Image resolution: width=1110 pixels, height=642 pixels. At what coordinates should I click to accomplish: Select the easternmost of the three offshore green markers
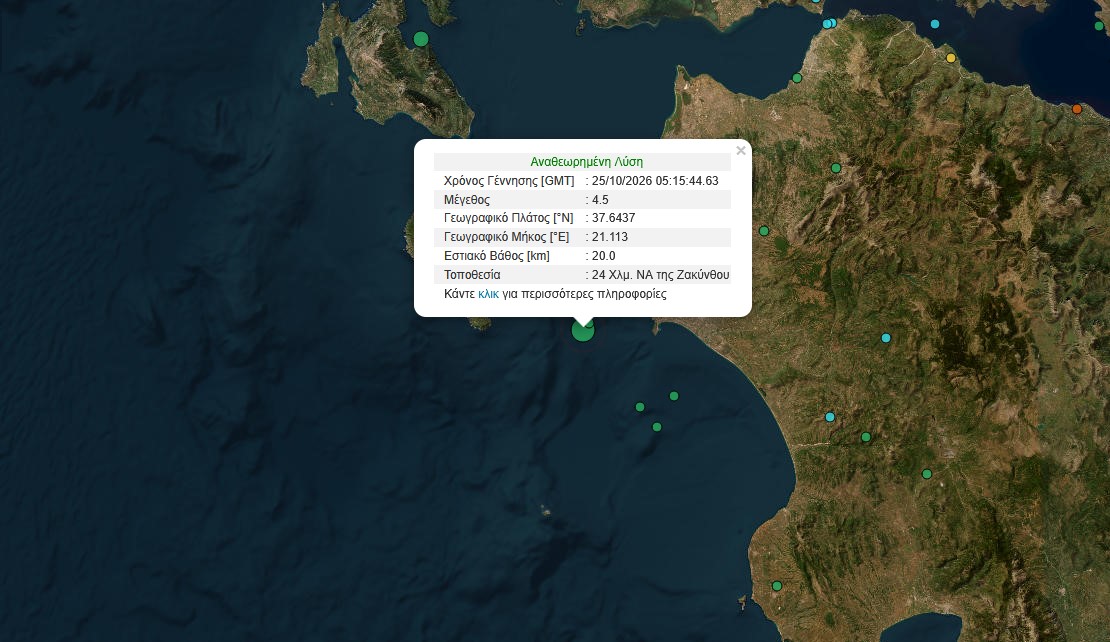pos(674,396)
